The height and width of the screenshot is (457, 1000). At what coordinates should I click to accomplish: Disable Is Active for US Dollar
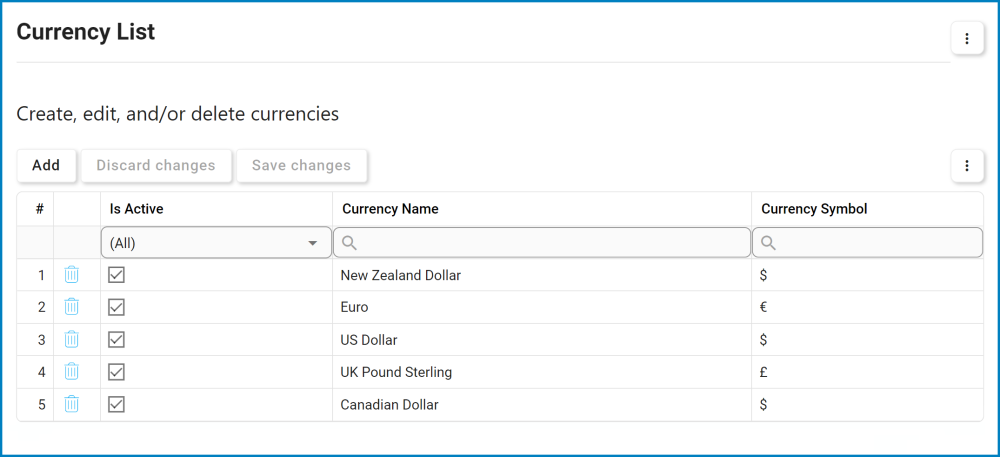(116, 340)
